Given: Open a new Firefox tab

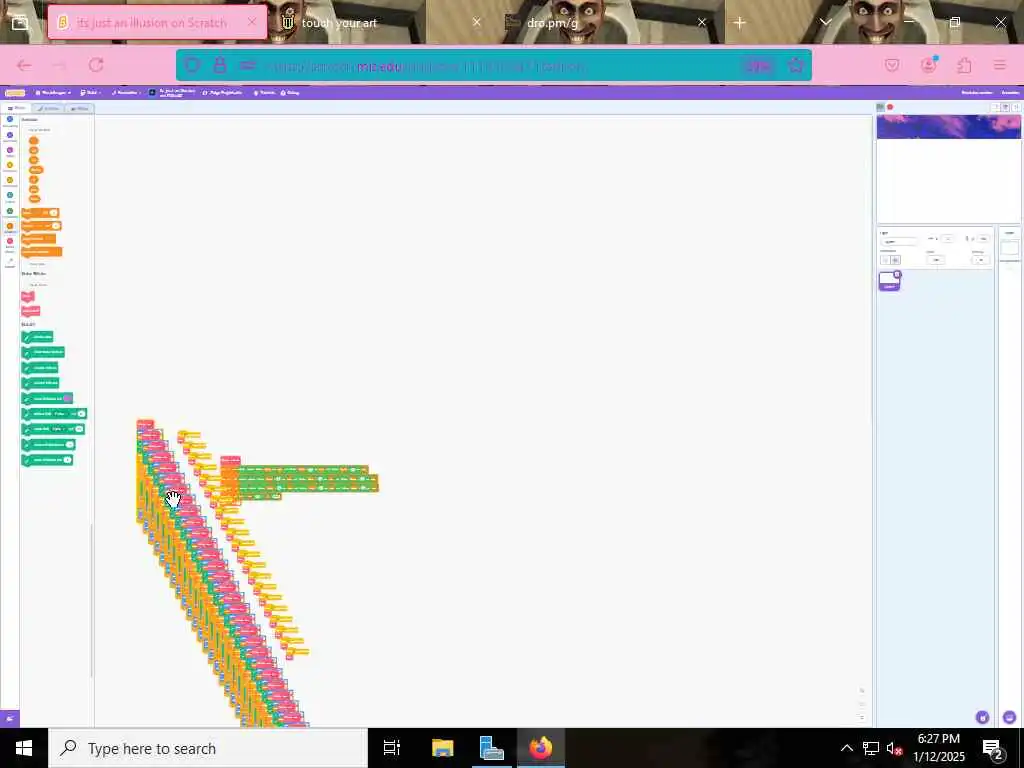Looking at the screenshot, I should point(739,22).
